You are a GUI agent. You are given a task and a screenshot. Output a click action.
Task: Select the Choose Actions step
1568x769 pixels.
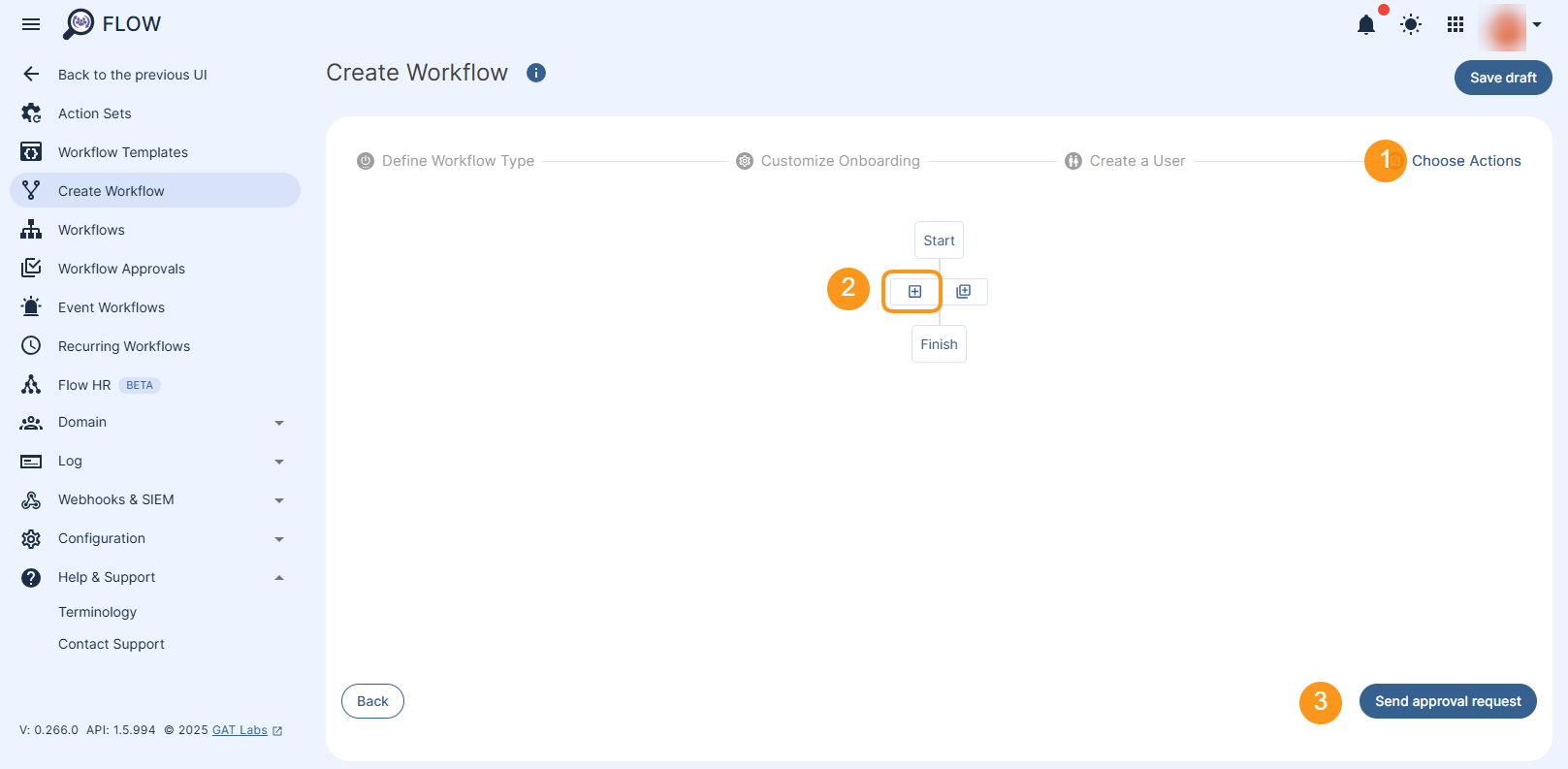tap(1466, 161)
